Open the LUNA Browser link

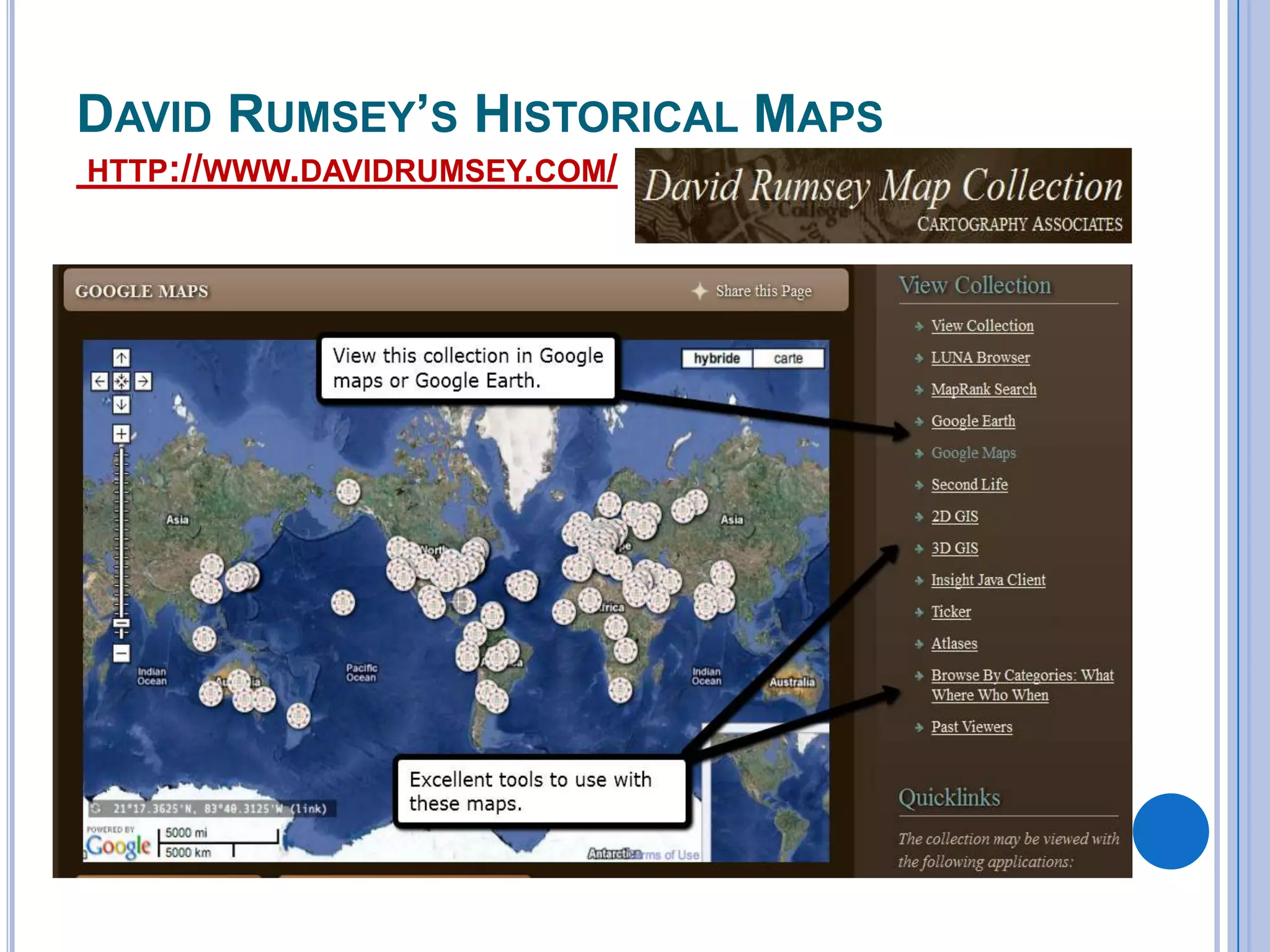(980, 358)
